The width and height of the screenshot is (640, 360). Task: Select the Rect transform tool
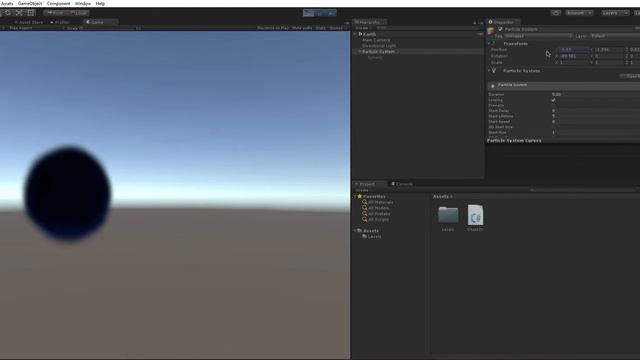pos(31,13)
